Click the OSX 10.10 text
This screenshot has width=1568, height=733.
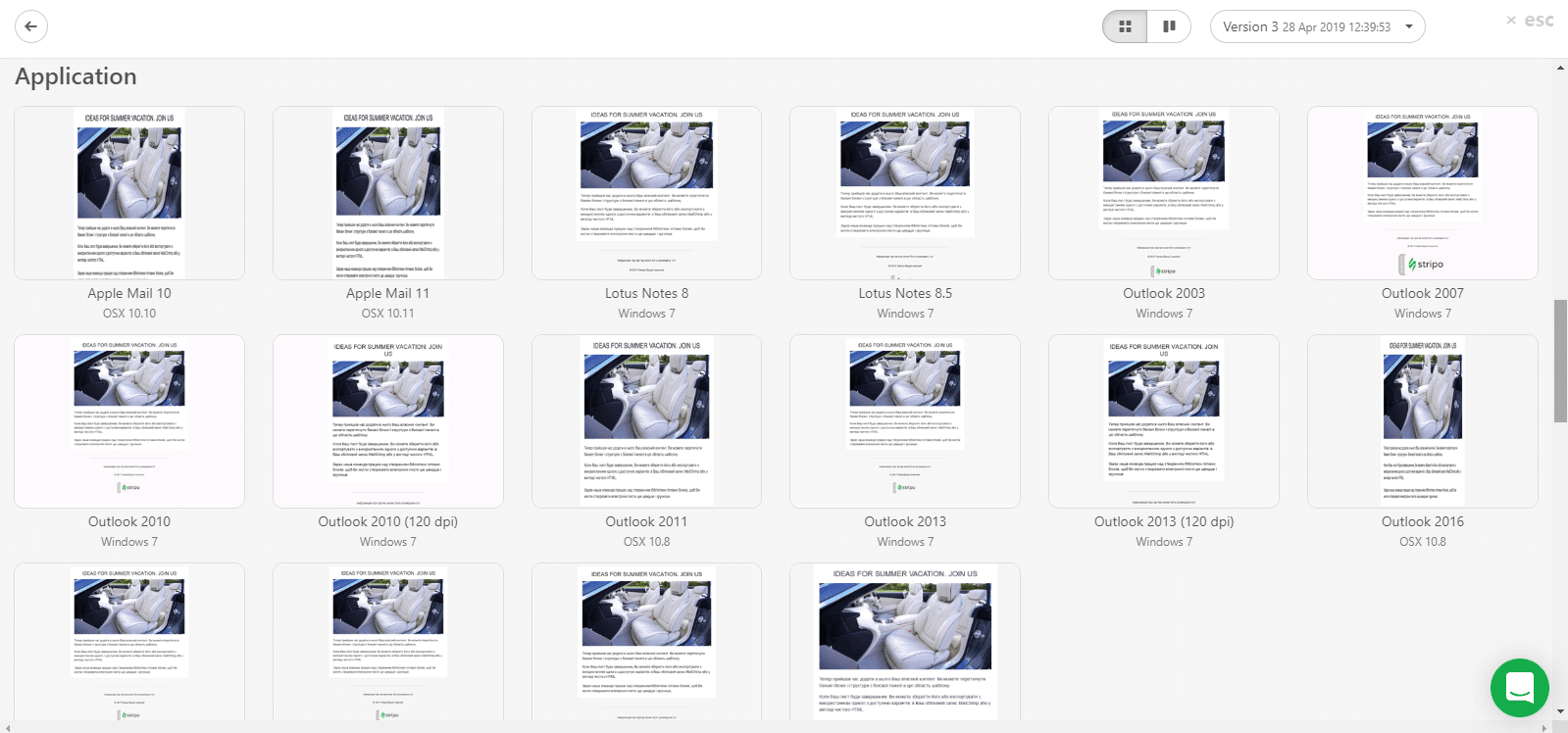coord(129,314)
